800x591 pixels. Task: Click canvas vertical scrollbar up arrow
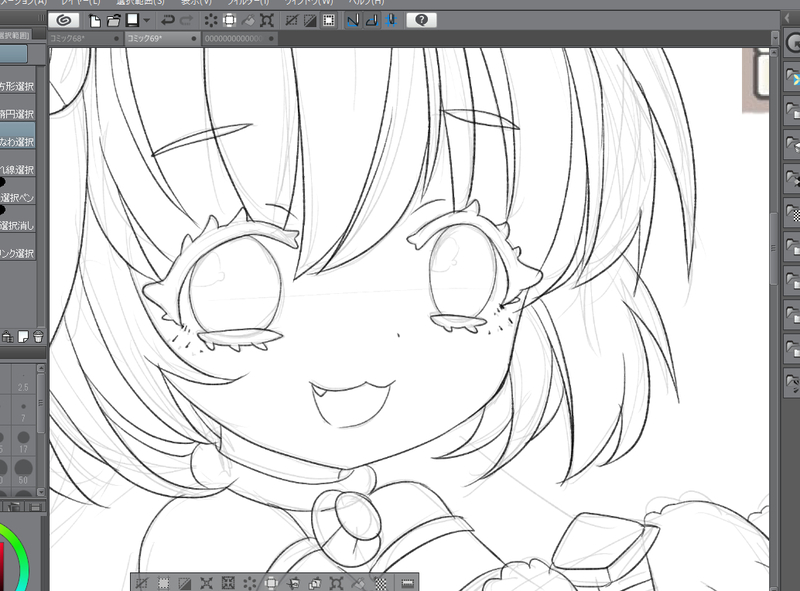(774, 52)
